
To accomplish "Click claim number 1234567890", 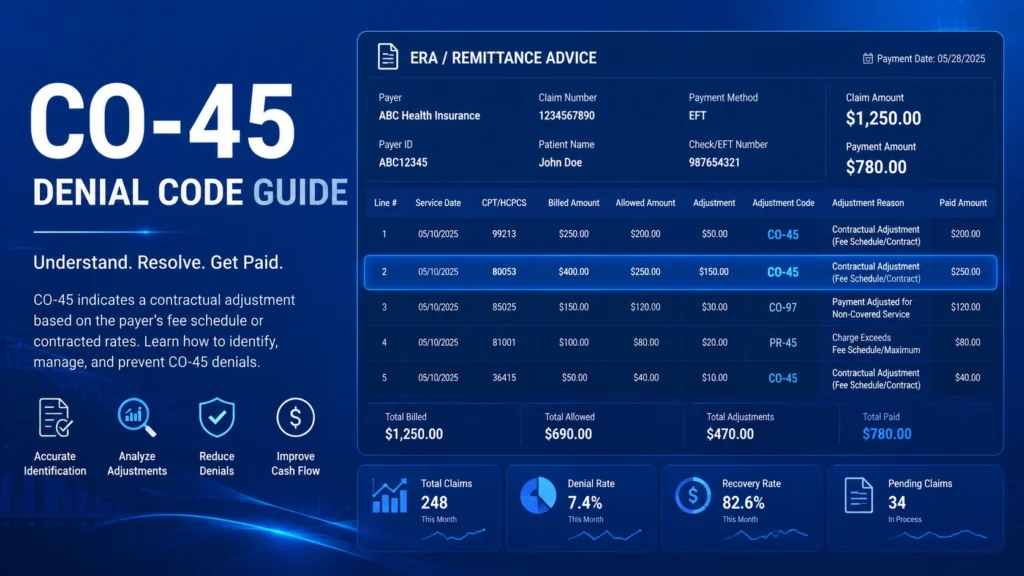I will tap(566, 116).
